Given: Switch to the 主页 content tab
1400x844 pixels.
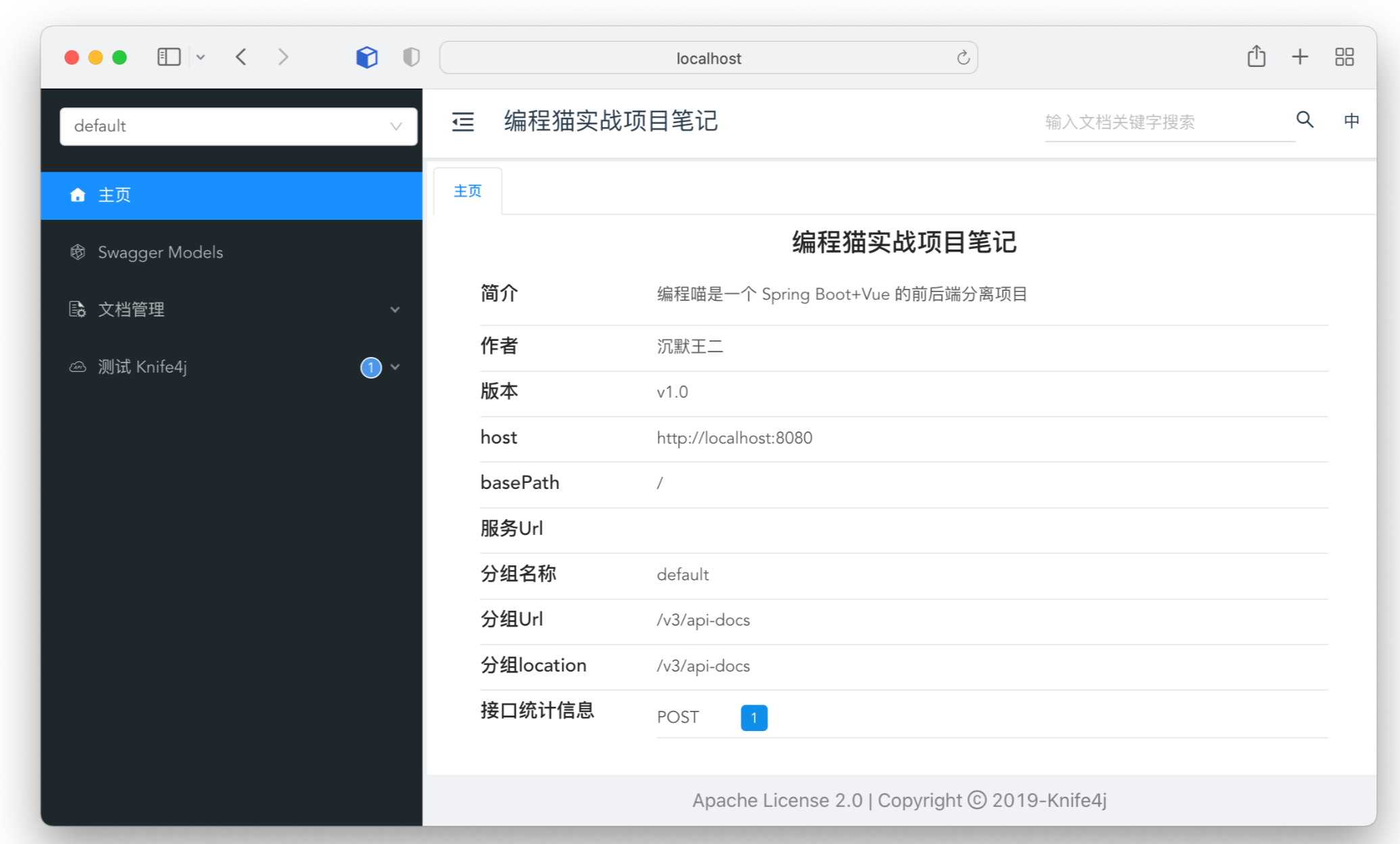Looking at the screenshot, I should point(467,191).
